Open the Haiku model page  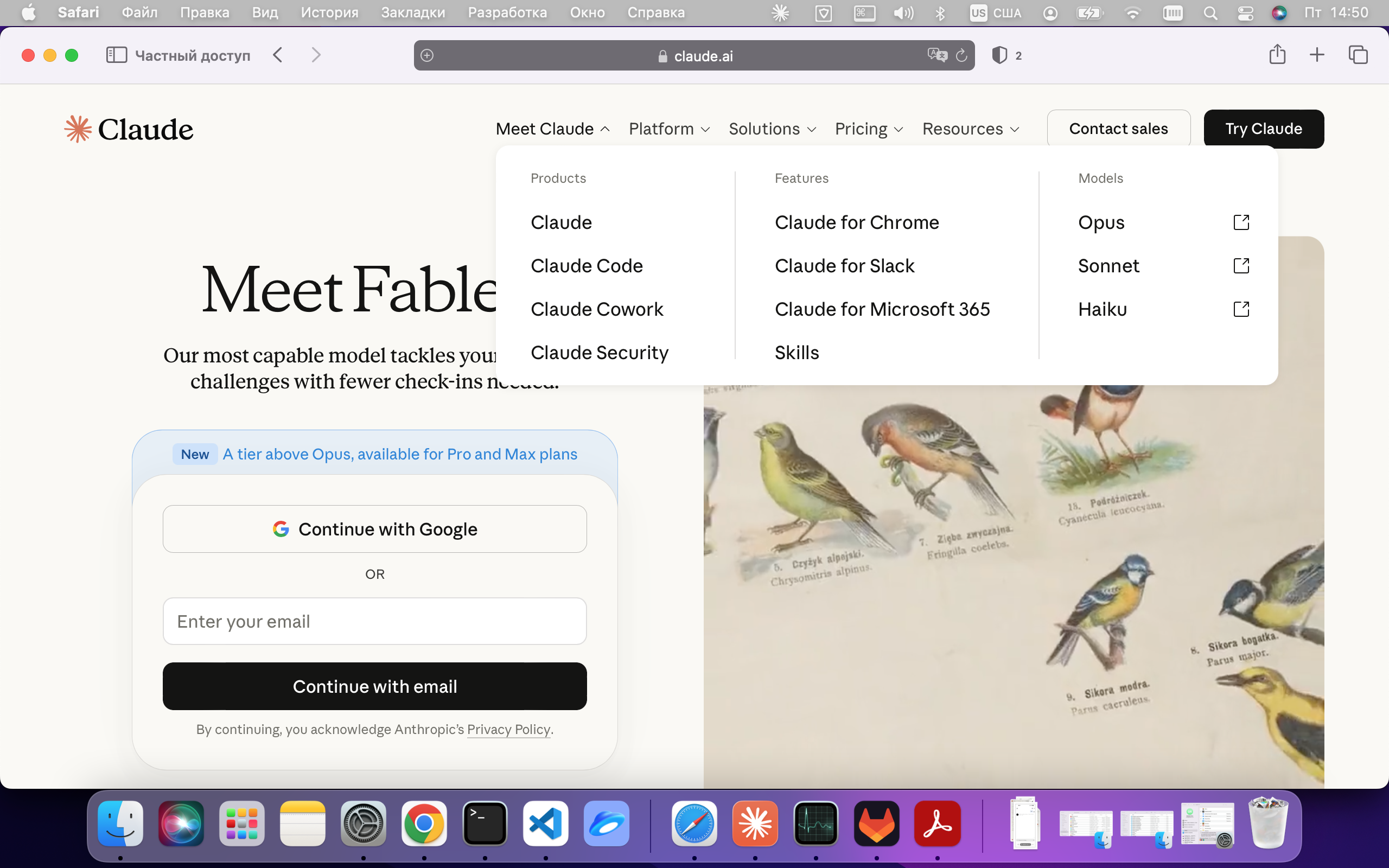[1103, 309]
